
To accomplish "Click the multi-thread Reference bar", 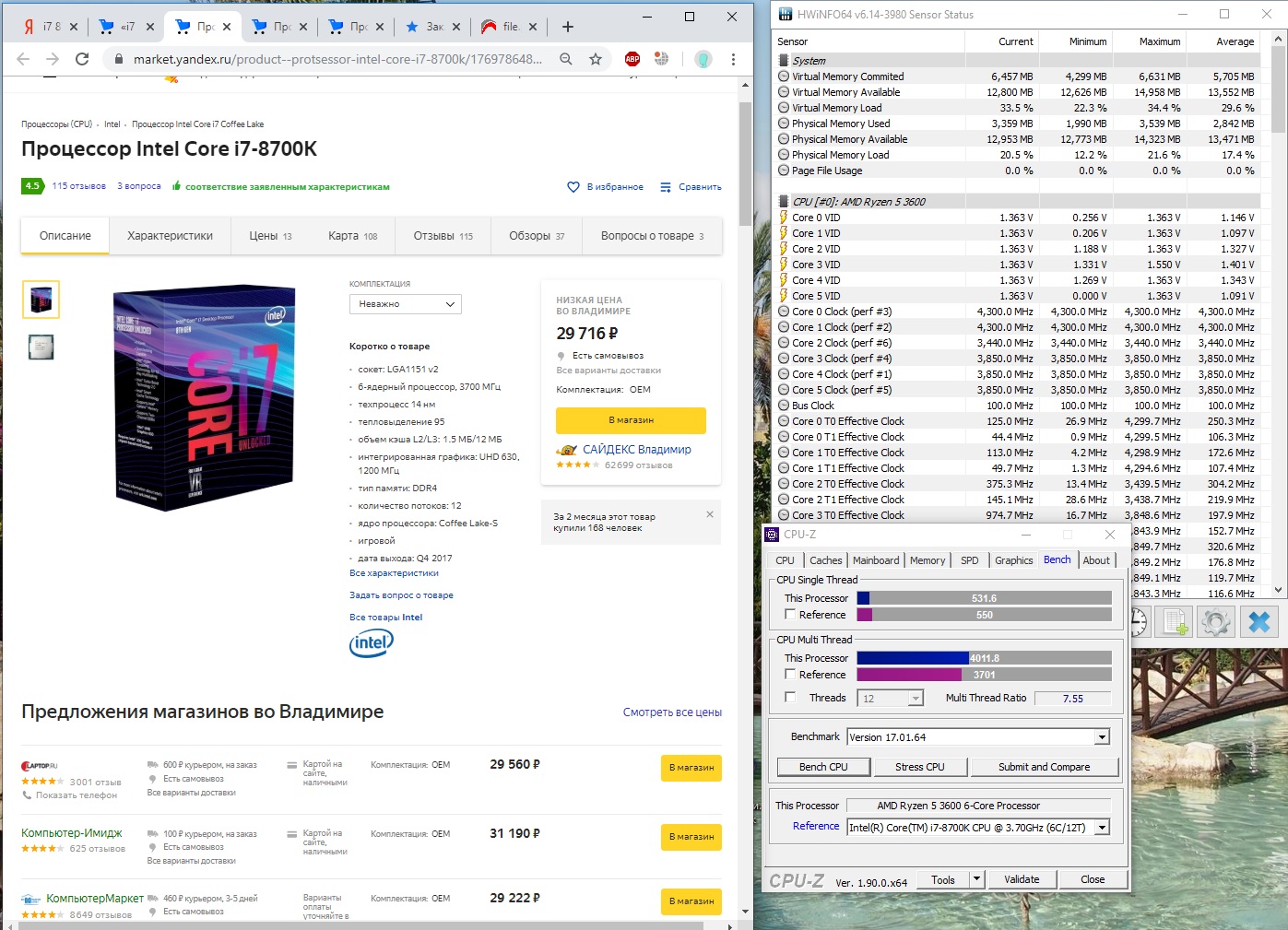I will pos(984,675).
